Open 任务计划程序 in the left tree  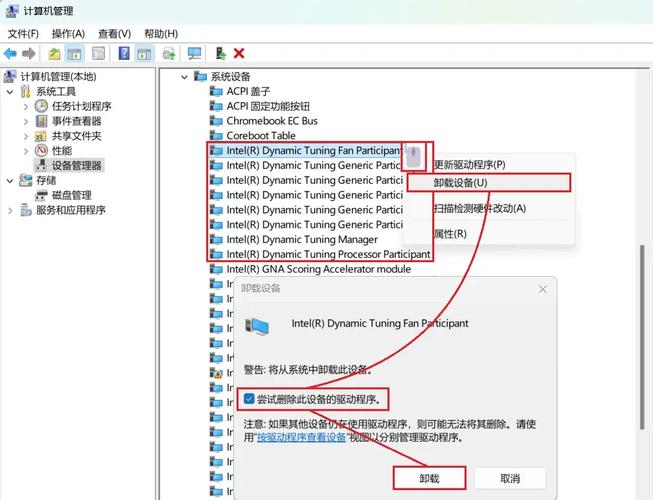click(80, 106)
